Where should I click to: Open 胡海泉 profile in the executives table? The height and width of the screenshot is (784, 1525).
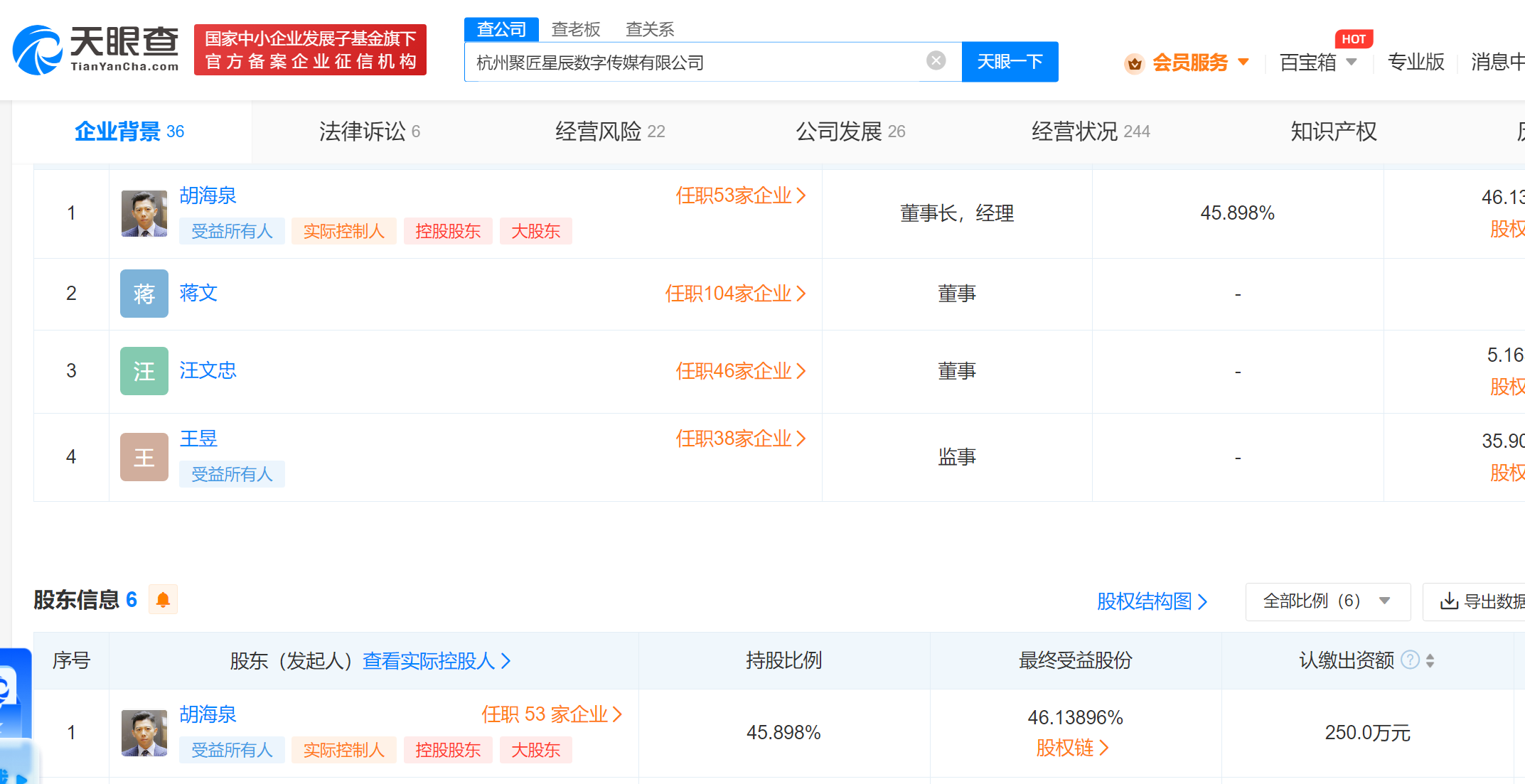click(208, 195)
